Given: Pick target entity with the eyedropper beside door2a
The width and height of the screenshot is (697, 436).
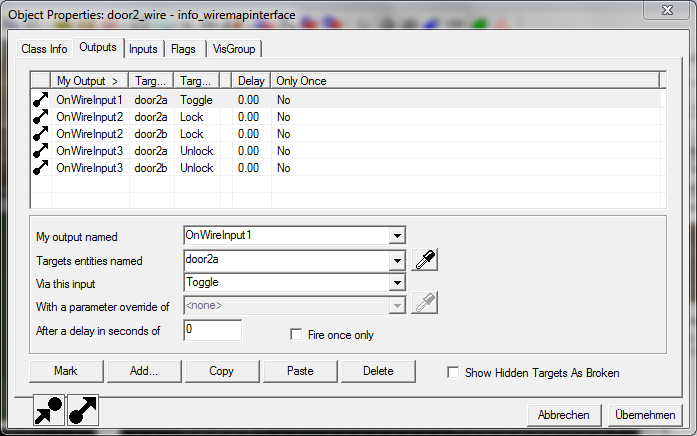Looking at the screenshot, I should coord(425,260).
